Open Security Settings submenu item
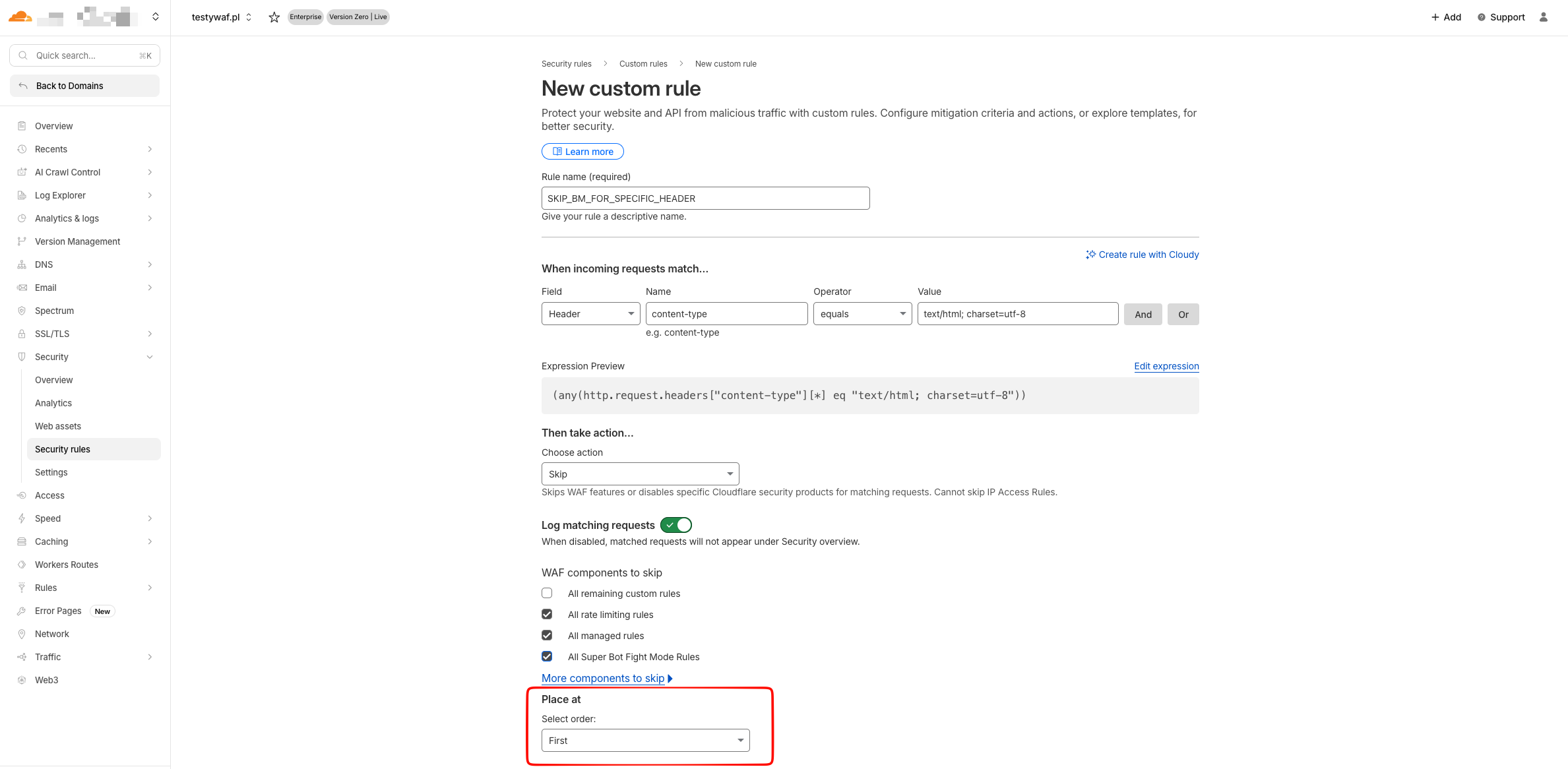The image size is (1568, 769). click(51, 472)
